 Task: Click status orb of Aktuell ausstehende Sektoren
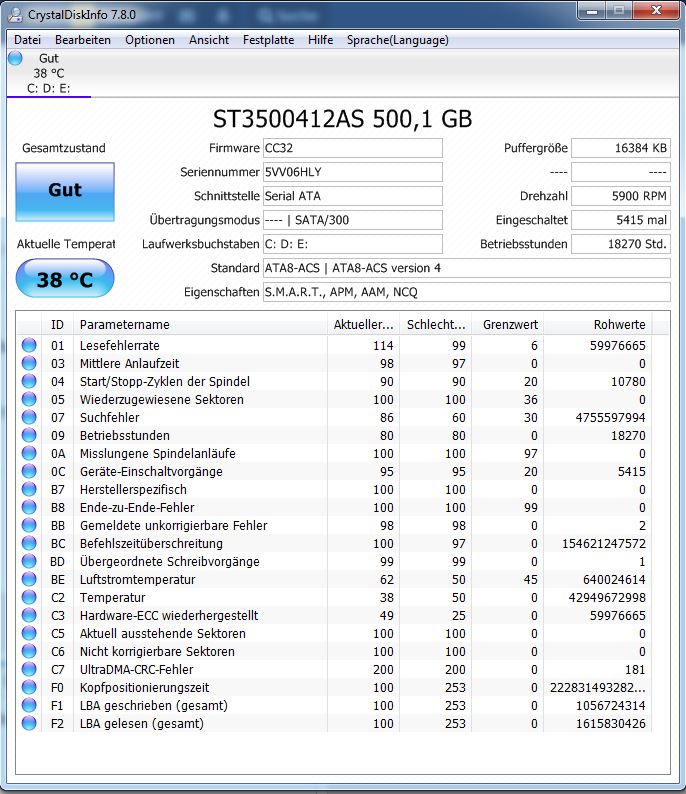pyautogui.click(x=29, y=633)
